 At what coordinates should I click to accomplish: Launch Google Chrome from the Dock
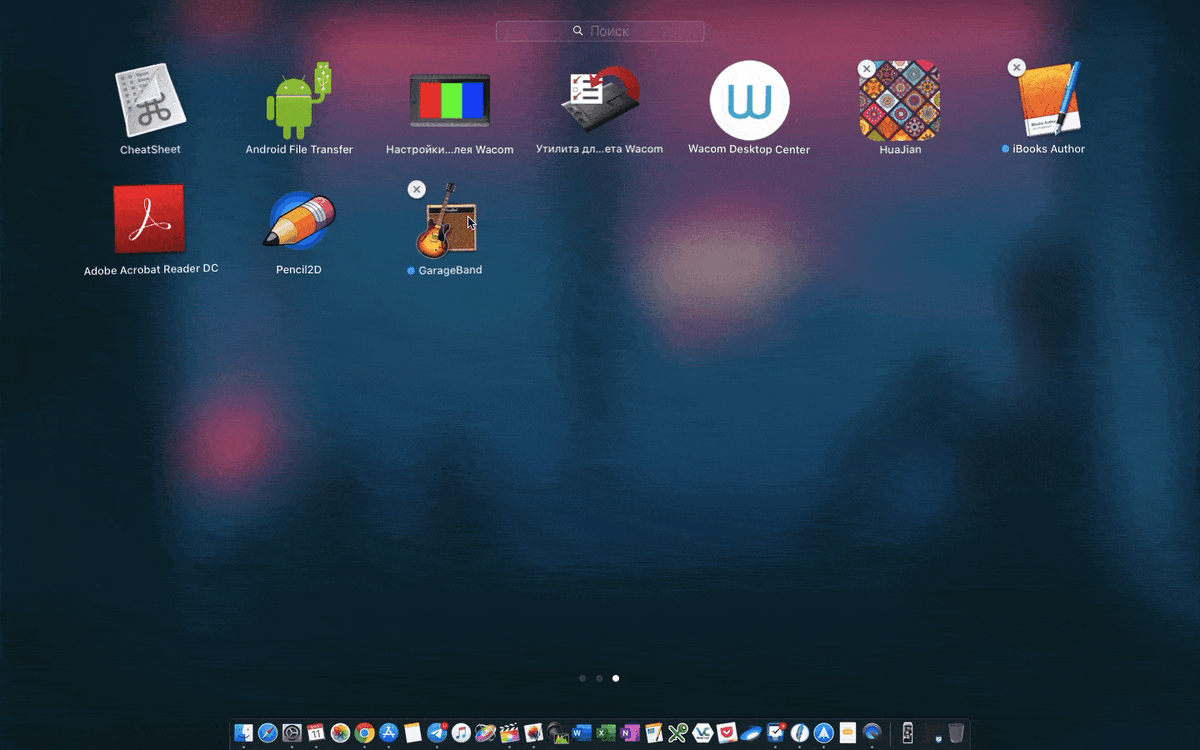[x=364, y=733]
